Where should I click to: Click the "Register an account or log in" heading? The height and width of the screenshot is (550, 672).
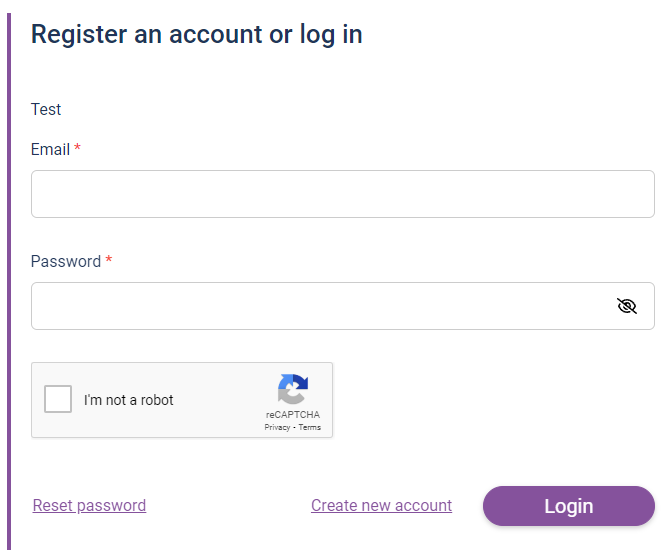click(196, 34)
